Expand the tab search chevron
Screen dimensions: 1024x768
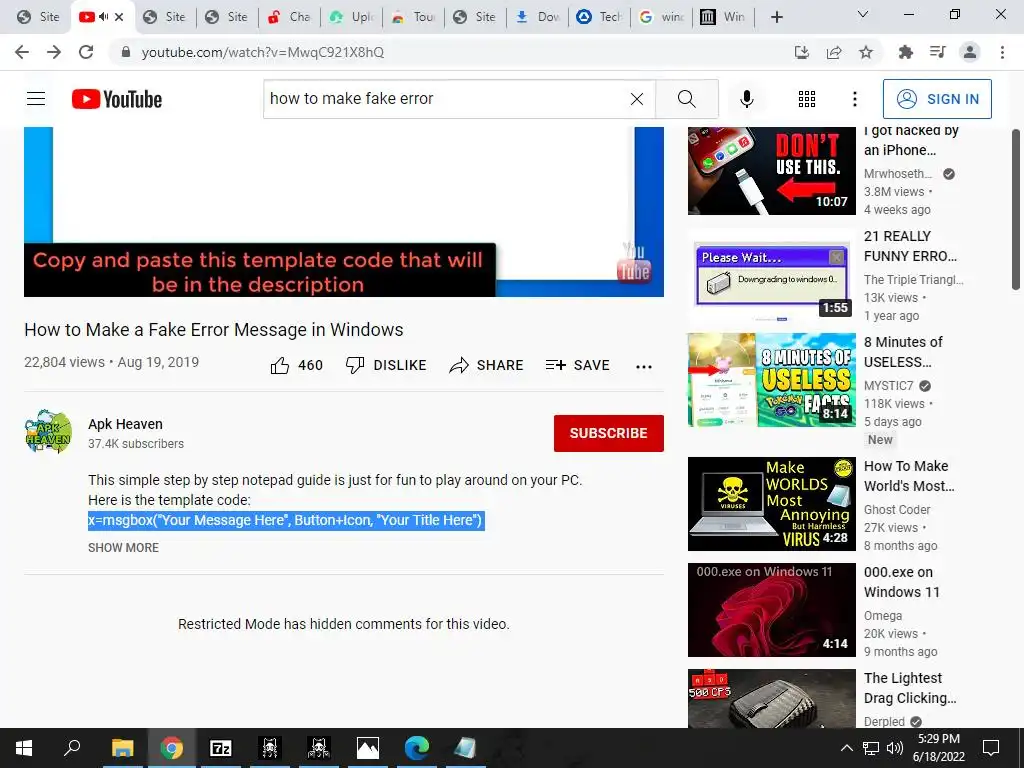(863, 14)
